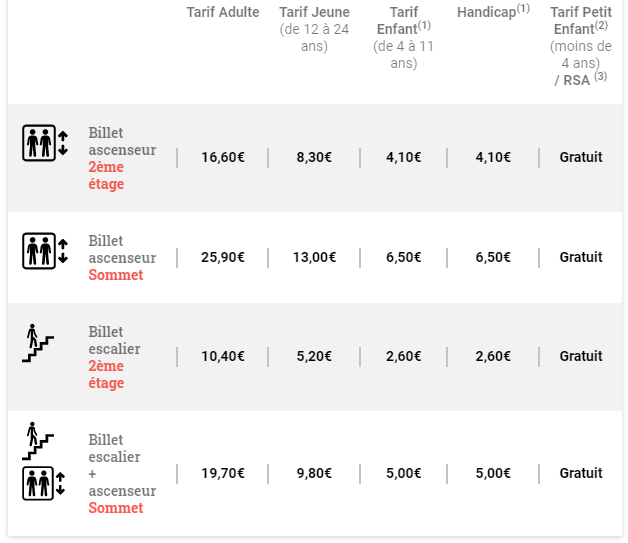Click the stairs icon for 2ème étage ticket
This screenshot has height=543, width=628.
pos(38,343)
